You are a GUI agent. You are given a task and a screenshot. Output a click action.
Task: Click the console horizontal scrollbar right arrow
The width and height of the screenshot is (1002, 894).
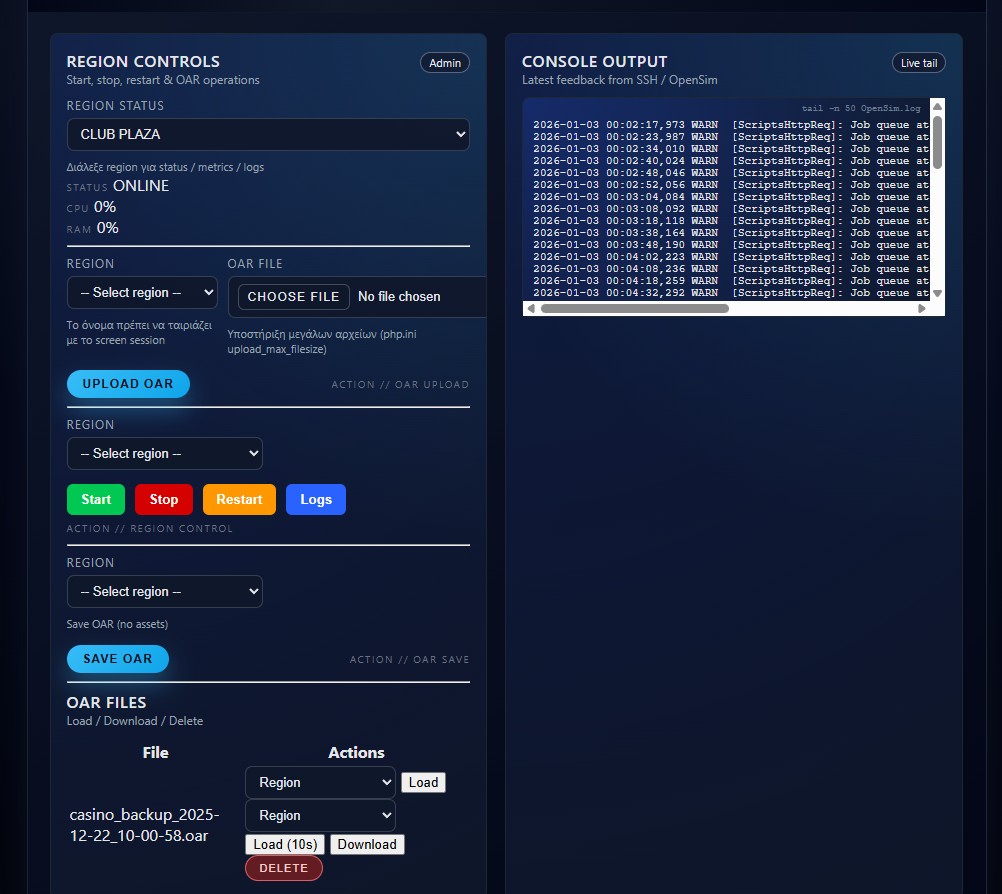coord(922,309)
